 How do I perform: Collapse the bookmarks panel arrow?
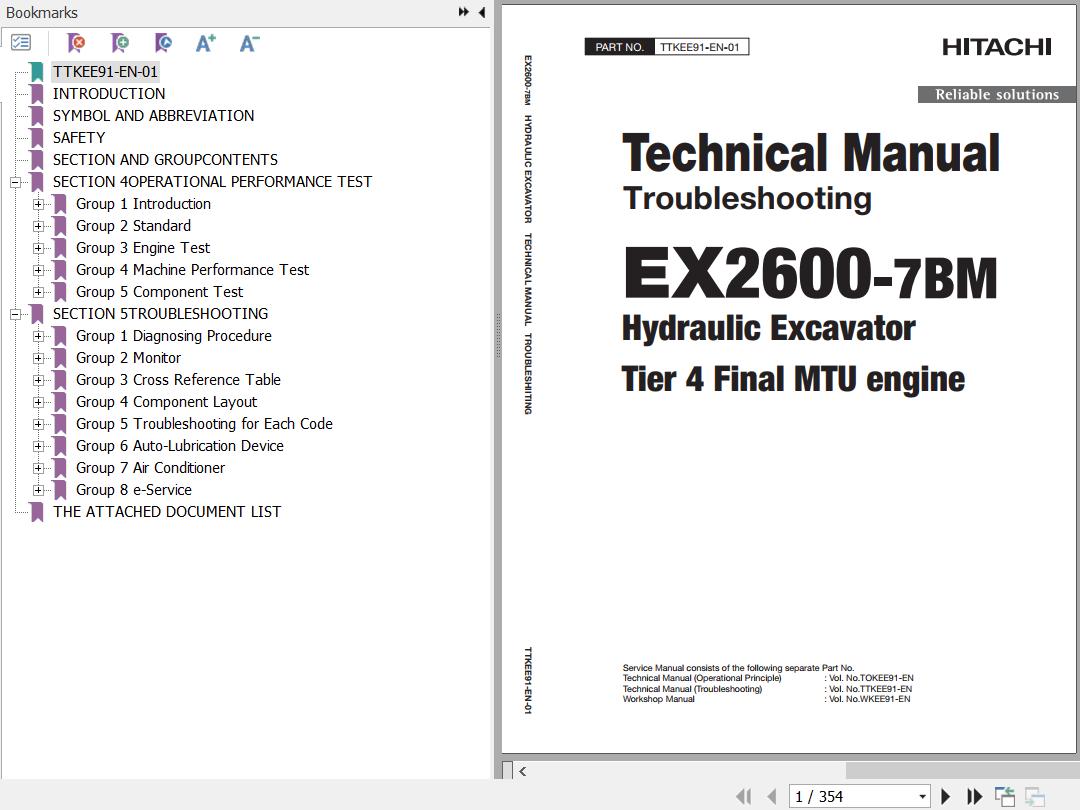481,12
